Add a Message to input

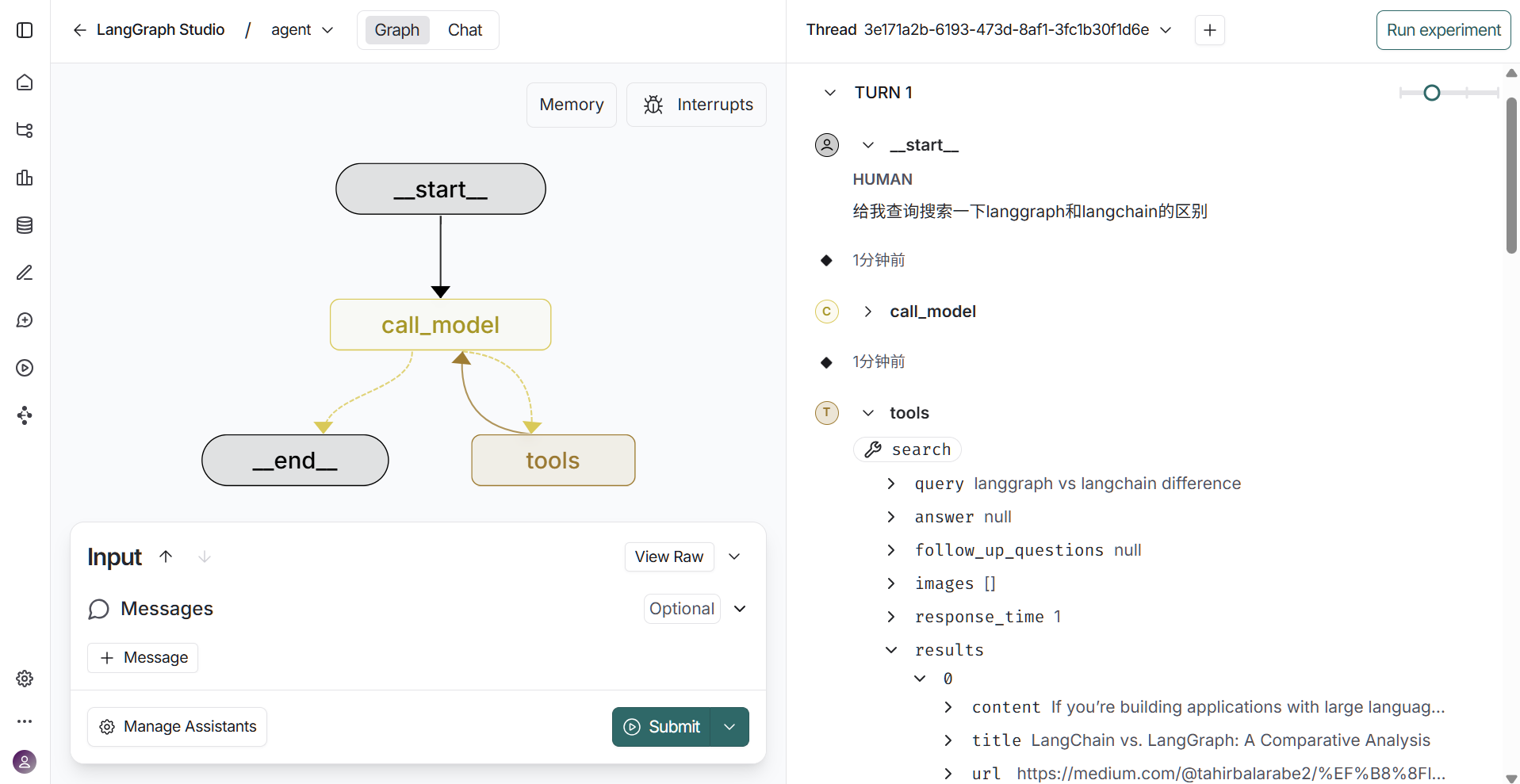[x=143, y=658]
